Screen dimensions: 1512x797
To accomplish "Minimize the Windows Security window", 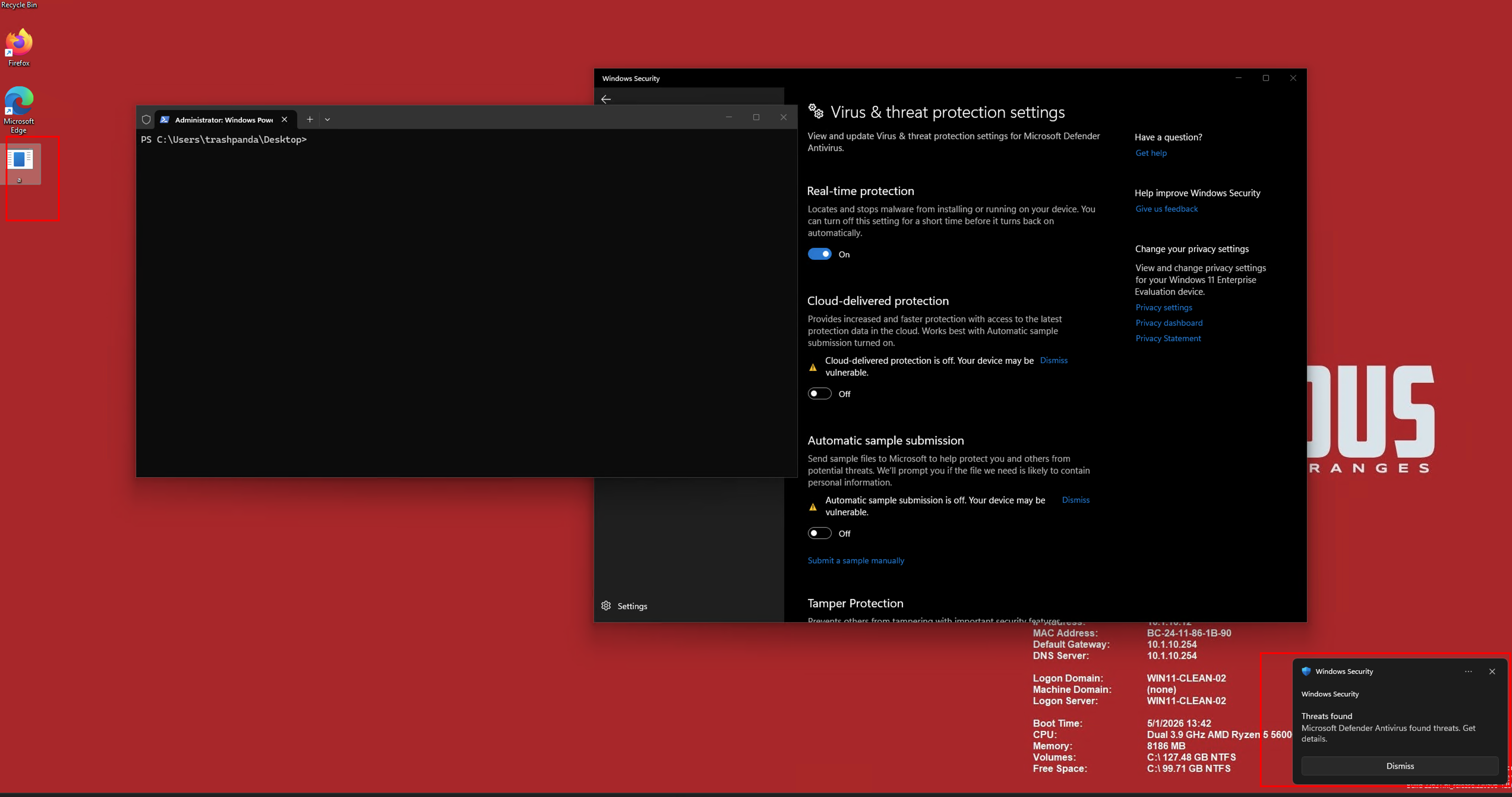I will point(1238,78).
